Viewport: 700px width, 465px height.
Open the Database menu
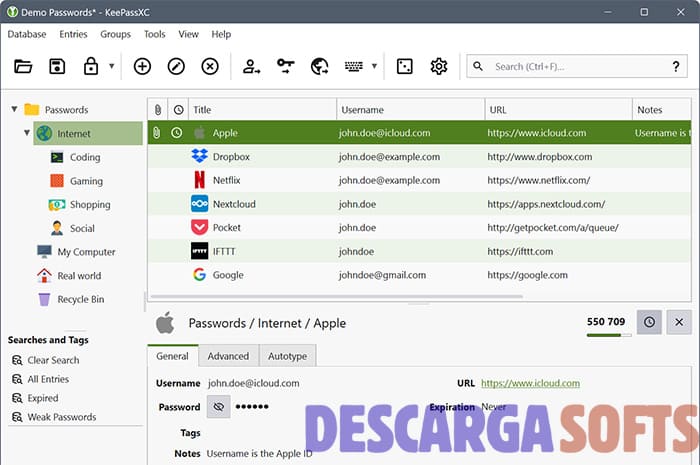[x=27, y=34]
